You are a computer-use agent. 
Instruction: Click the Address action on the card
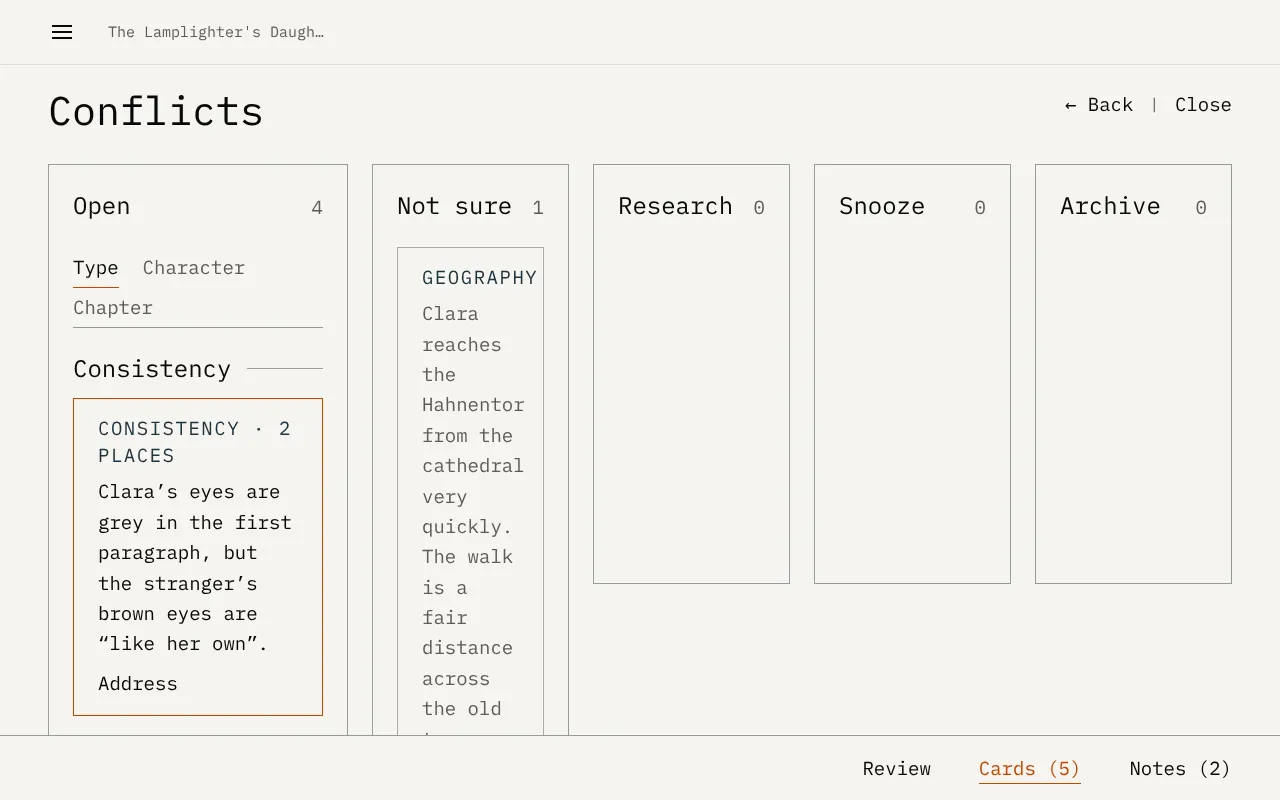click(x=138, y=684)
